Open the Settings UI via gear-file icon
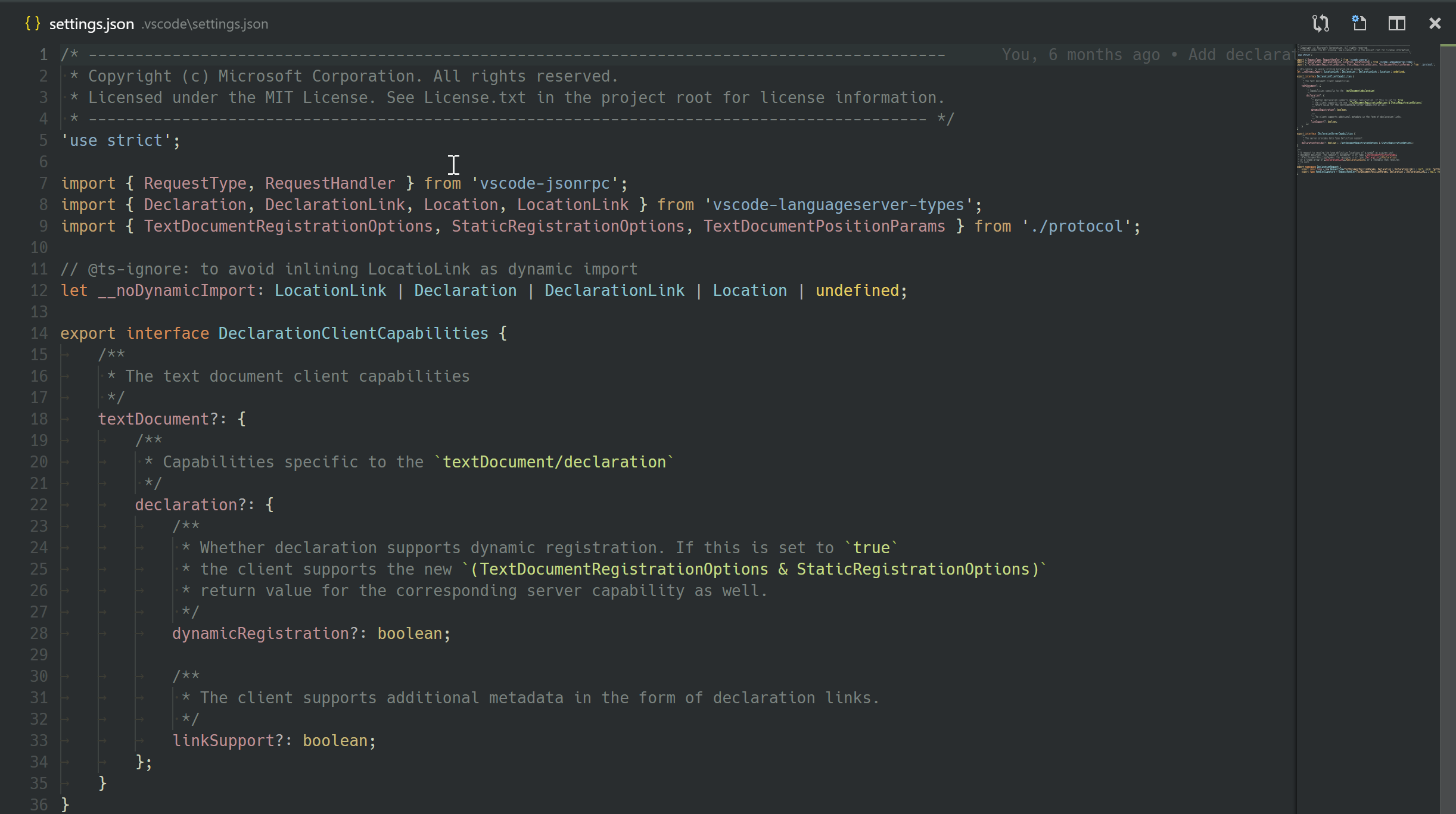This screenshot has height=814, width=1456. click(x=1359, y=24)
